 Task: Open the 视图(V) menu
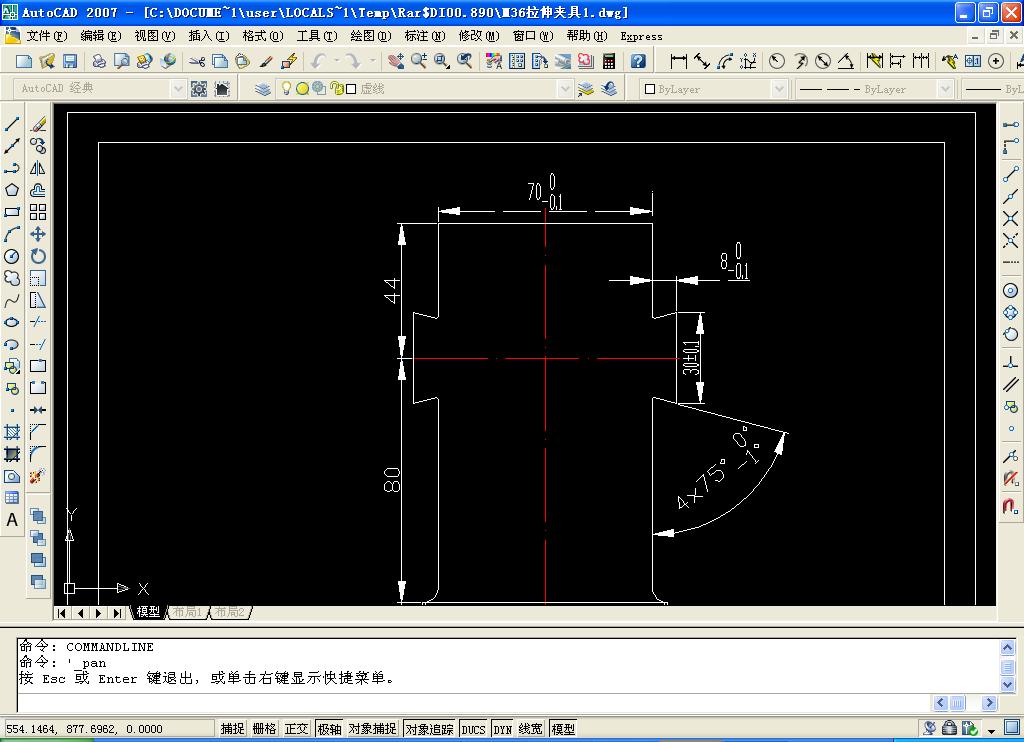(x=155, y=36)
